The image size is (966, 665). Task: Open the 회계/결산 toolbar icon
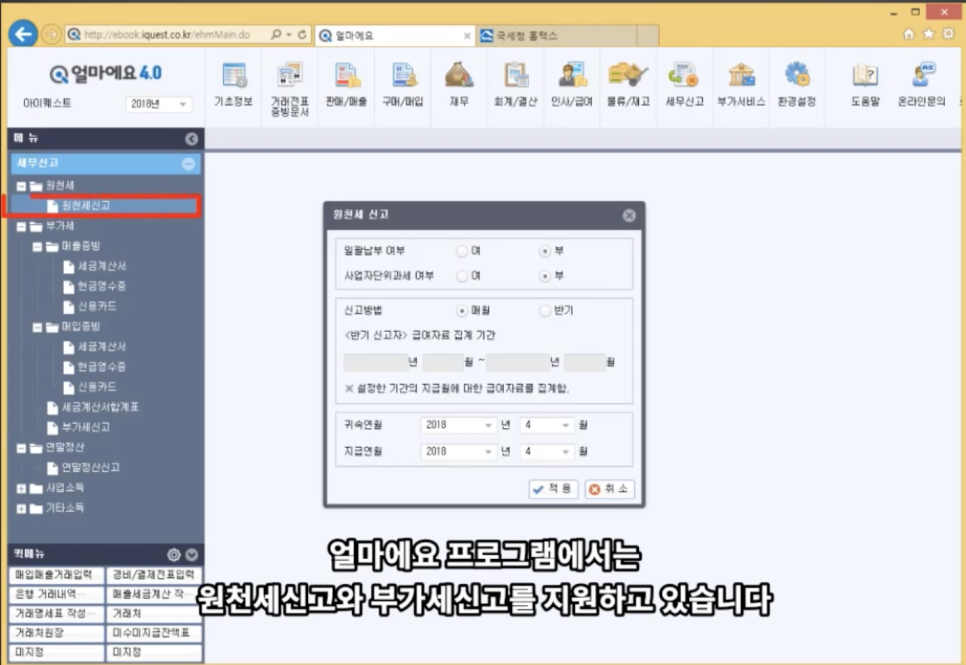click(x=516, y=84)
